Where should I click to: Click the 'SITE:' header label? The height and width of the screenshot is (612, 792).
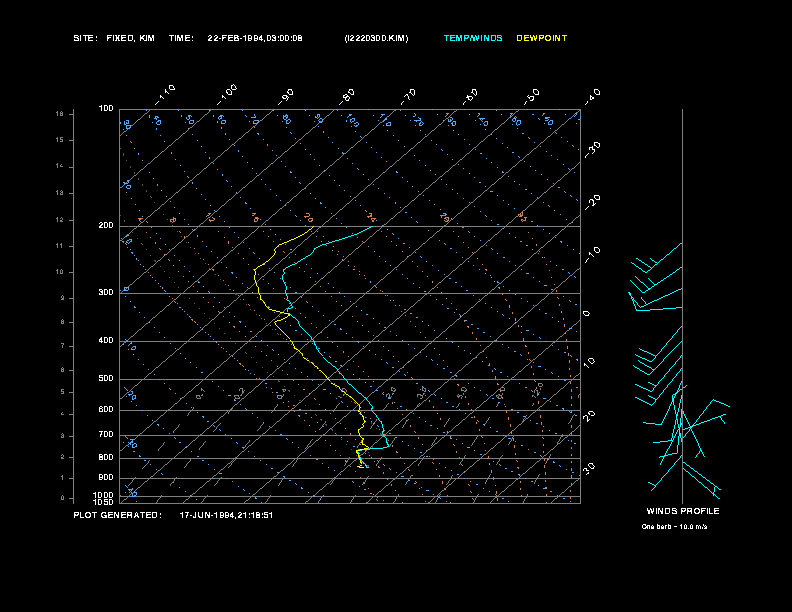85,38
